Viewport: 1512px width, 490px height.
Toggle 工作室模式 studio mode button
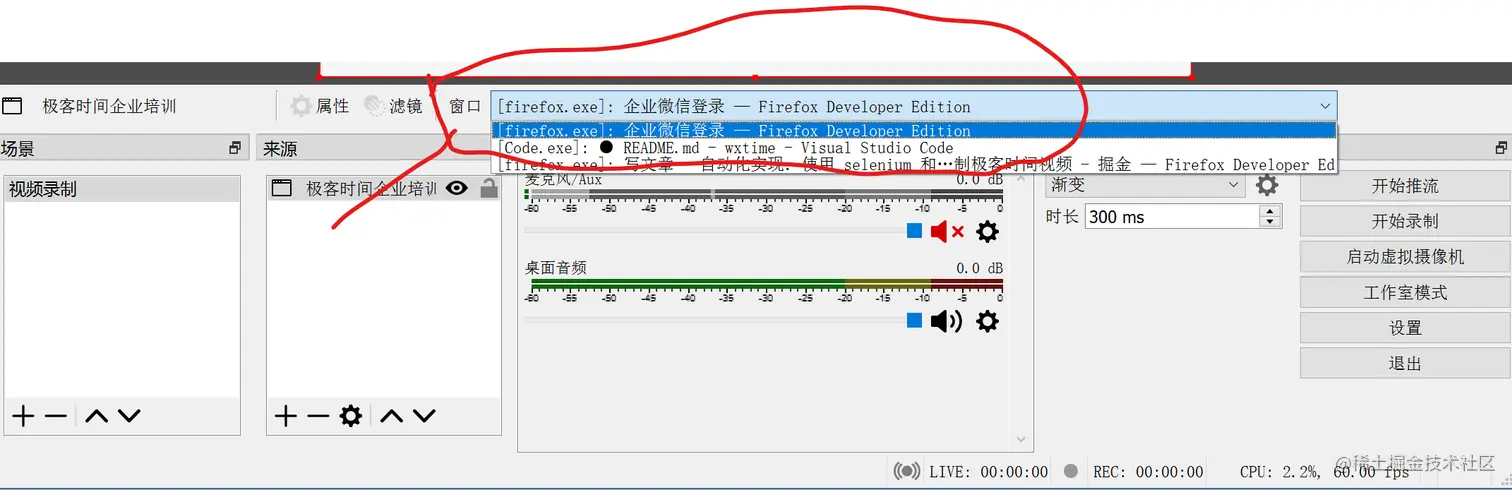1404,293
